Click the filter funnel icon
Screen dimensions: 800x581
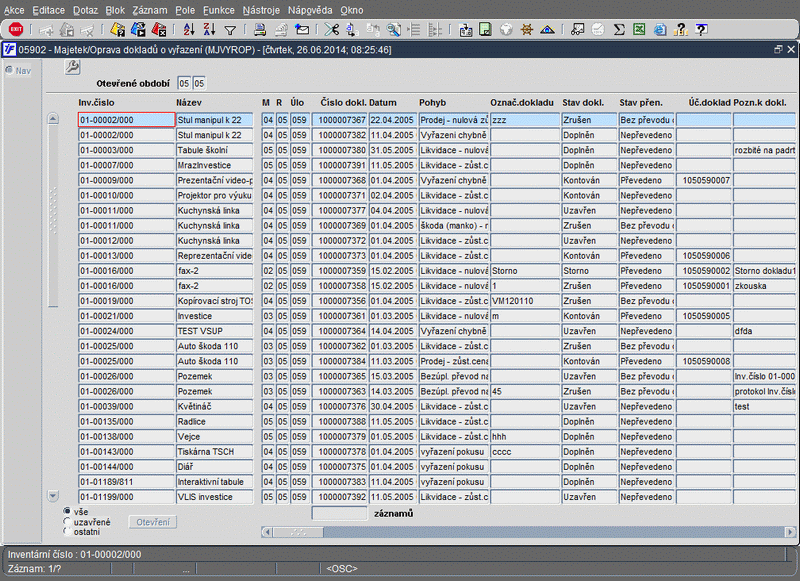coord(231,30)
